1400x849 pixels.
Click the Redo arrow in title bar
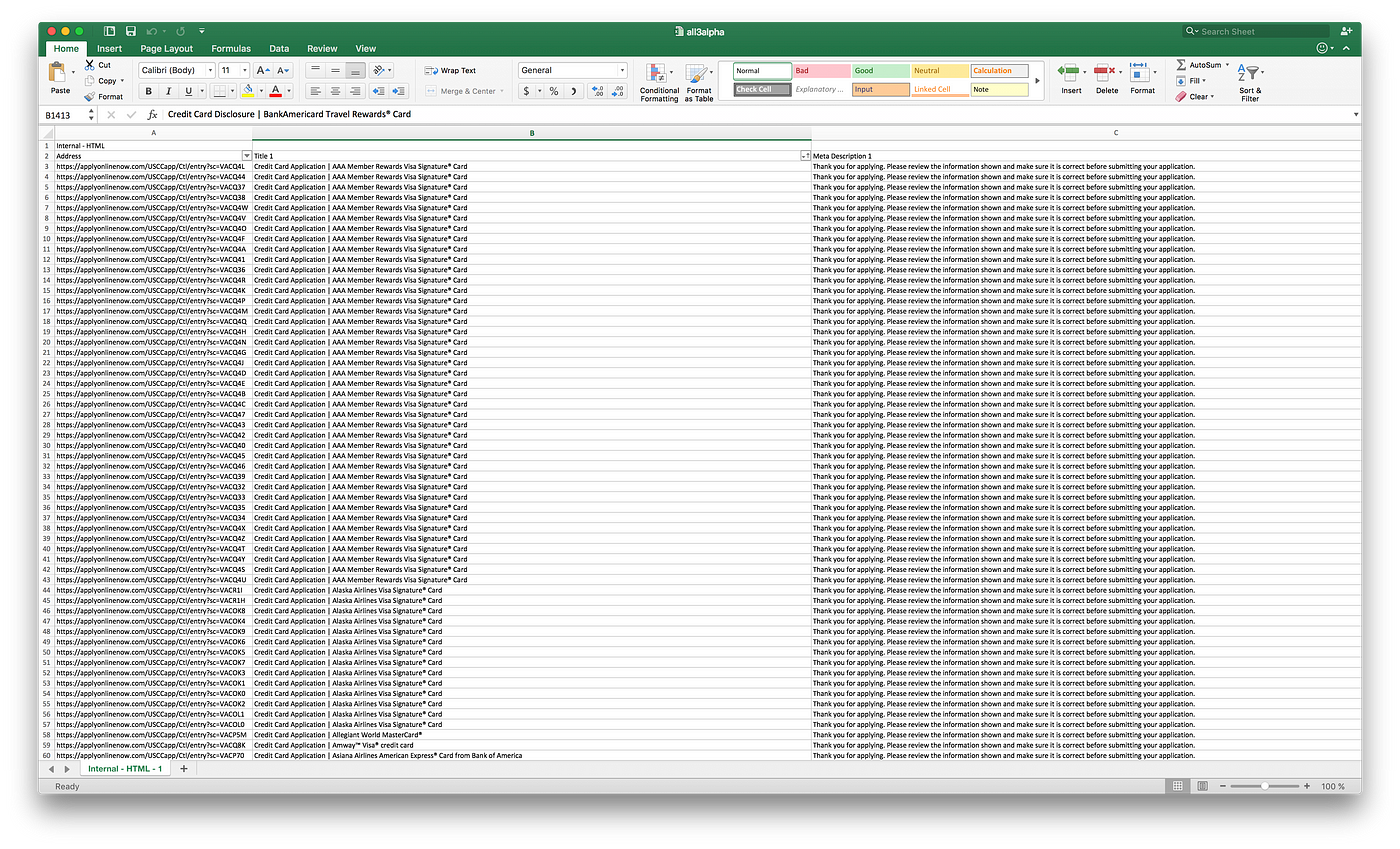(180, 32)
